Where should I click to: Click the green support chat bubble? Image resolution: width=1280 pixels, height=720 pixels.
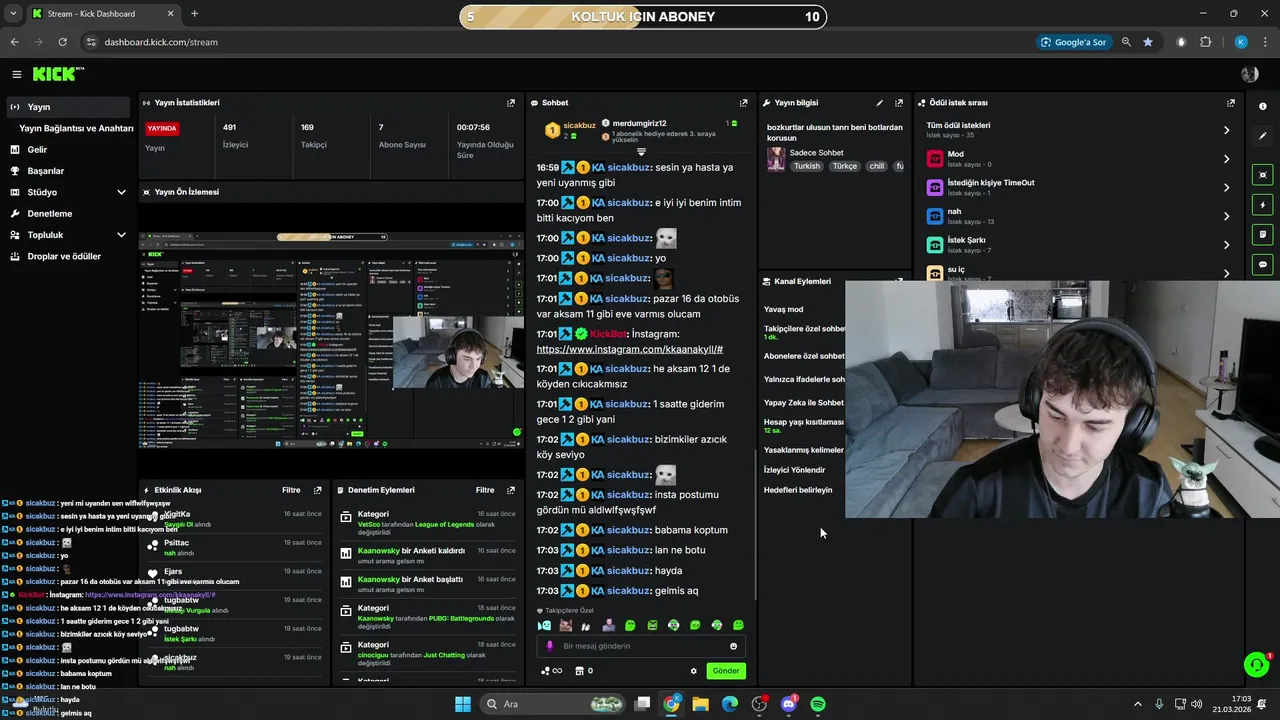click(1257, 664)
